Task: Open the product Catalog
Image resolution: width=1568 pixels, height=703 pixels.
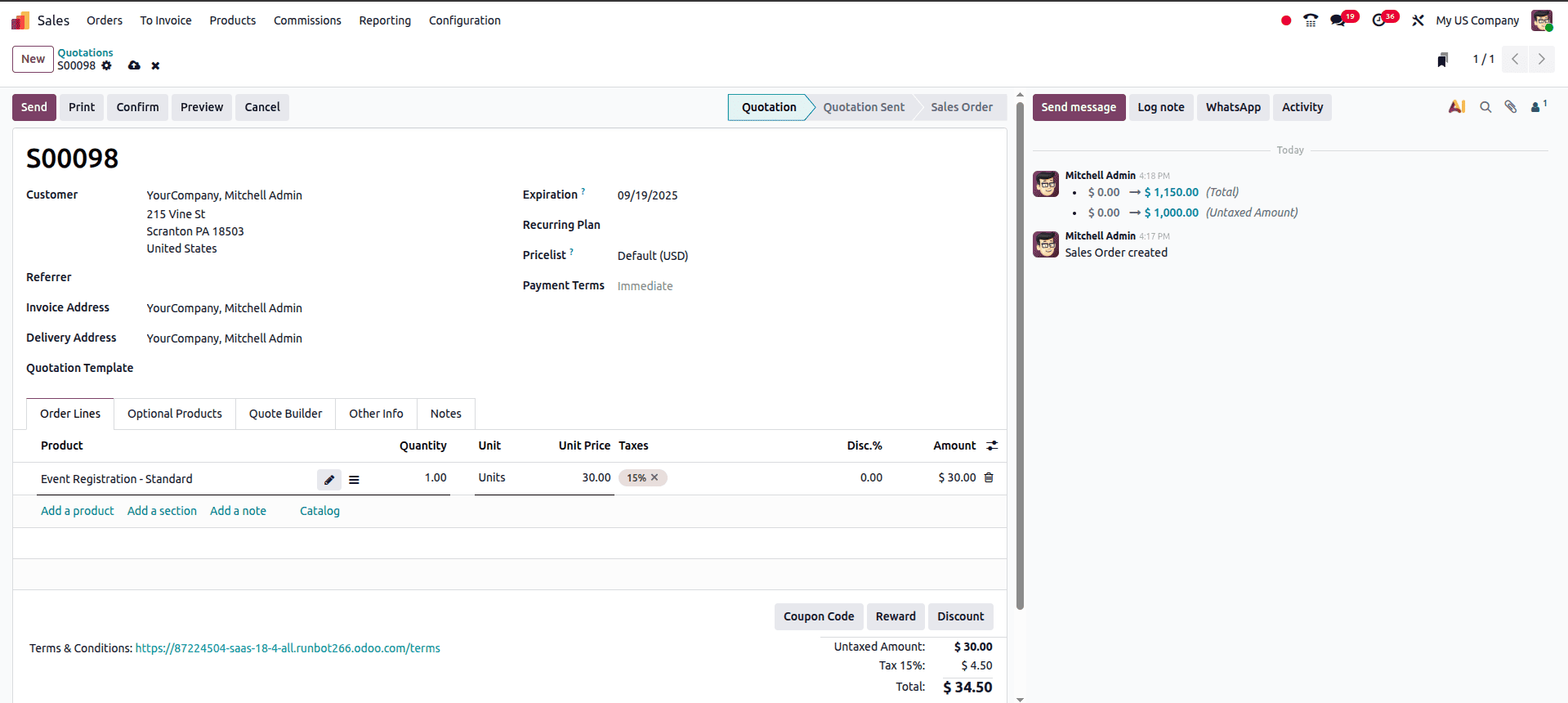Action: [319, 511]
